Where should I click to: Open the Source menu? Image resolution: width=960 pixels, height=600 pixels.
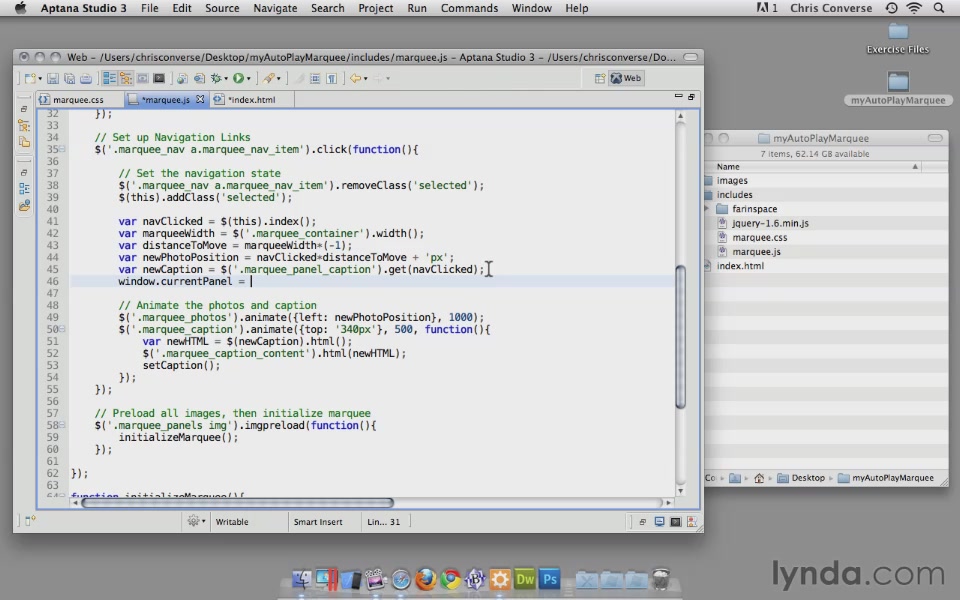pos(222,8)
